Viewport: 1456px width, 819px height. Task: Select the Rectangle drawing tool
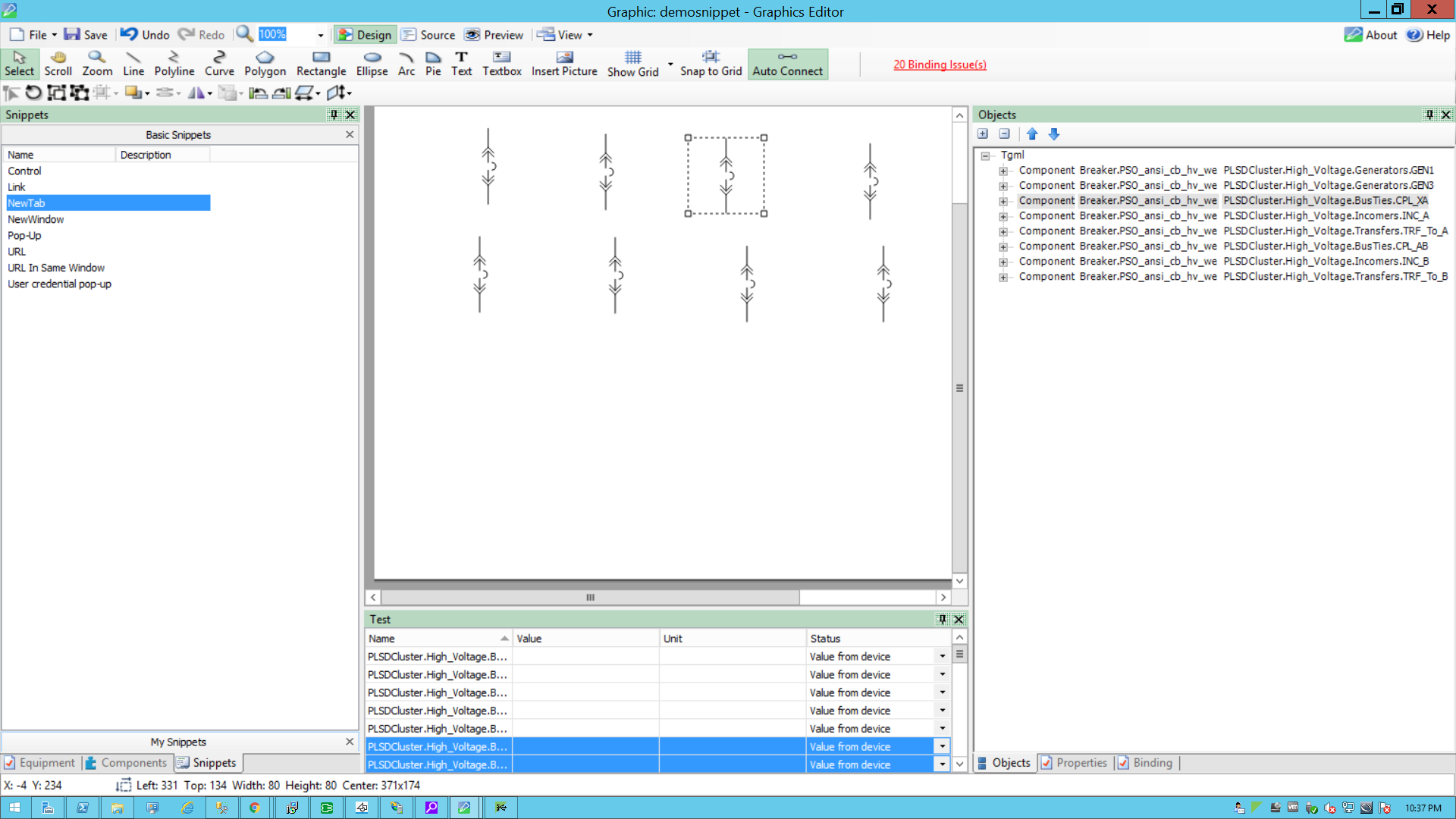320,64
